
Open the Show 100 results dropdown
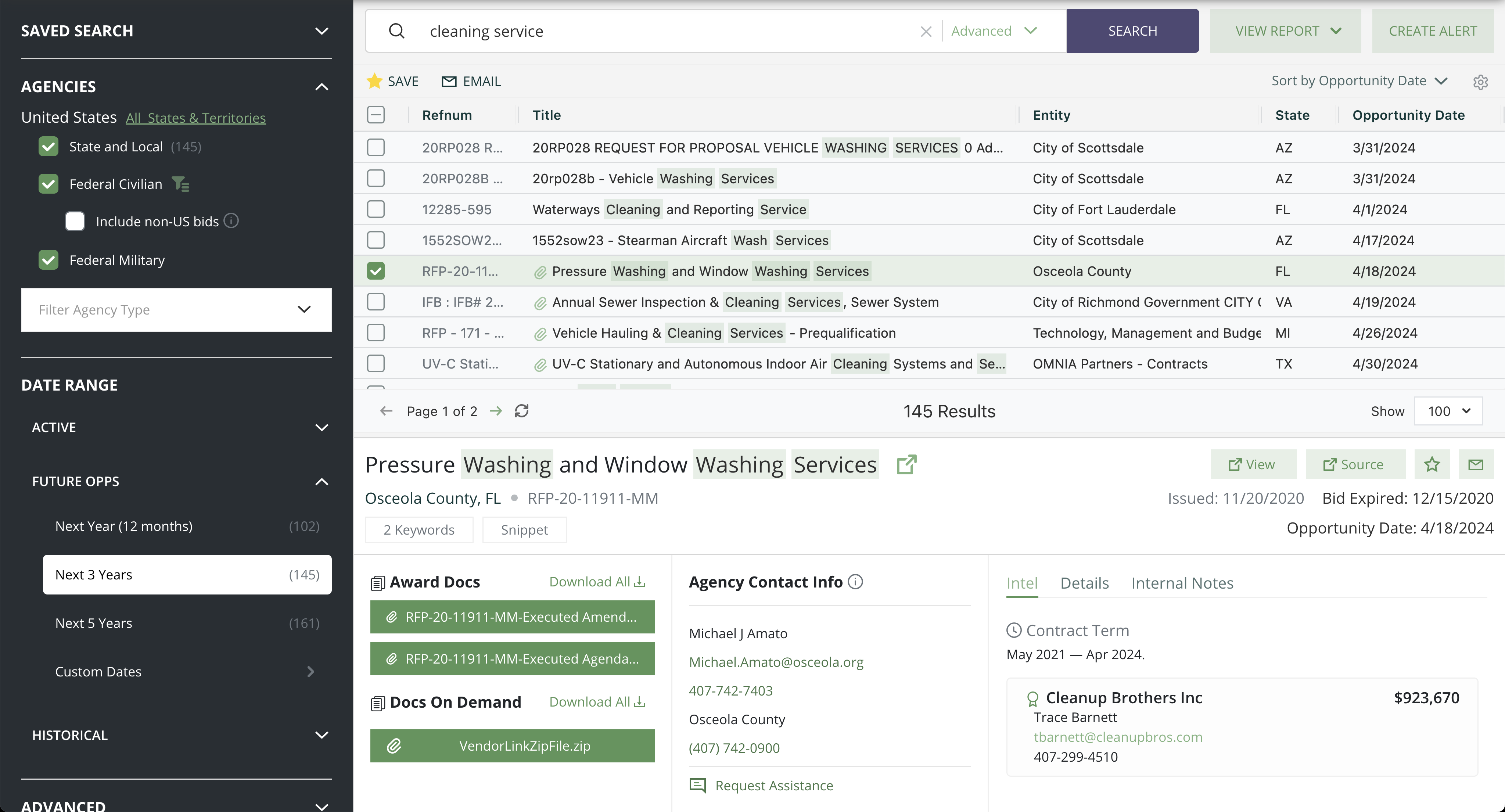click(x=1448, y=411)
